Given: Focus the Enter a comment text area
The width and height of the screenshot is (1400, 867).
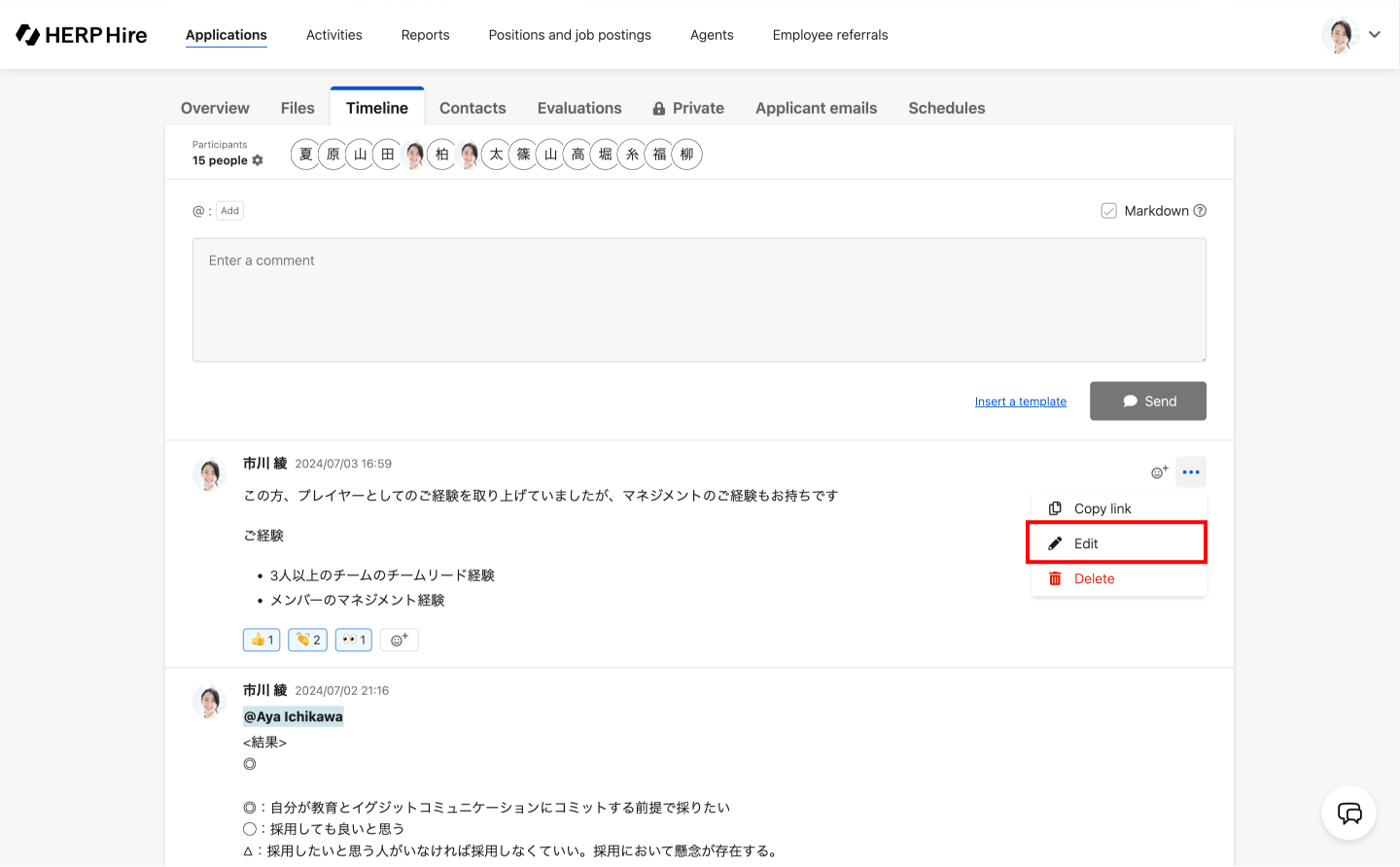Looking at the screenshot, I should pos(699,299).
